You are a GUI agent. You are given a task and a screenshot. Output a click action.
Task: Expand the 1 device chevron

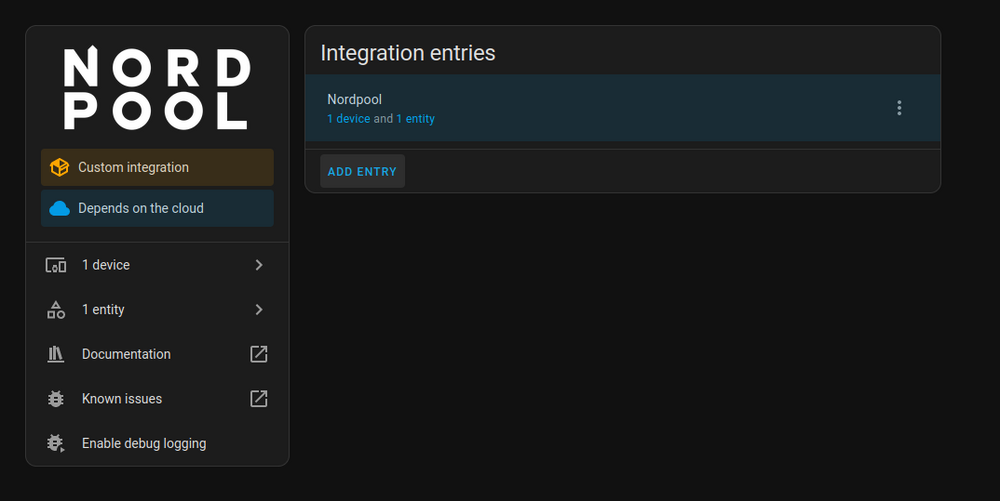click(x=259, y=265)
